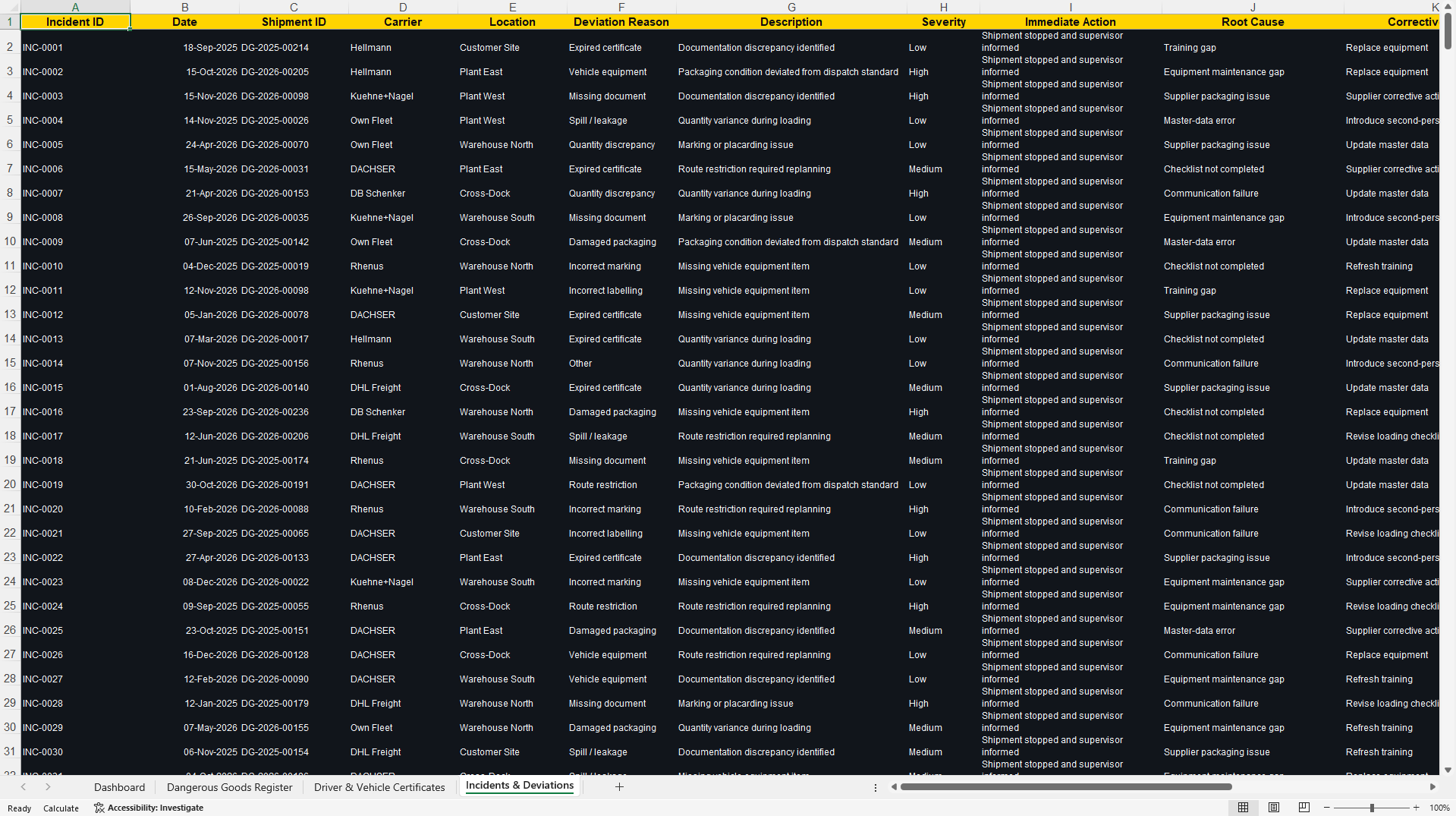Click the sheet tab options dots

pyautogui.click(x=875, y=788)
